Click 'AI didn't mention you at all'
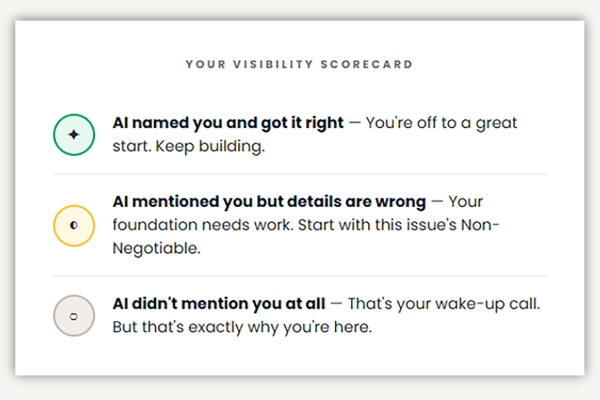Screen dimensions: 600x400 click(219, 304)
